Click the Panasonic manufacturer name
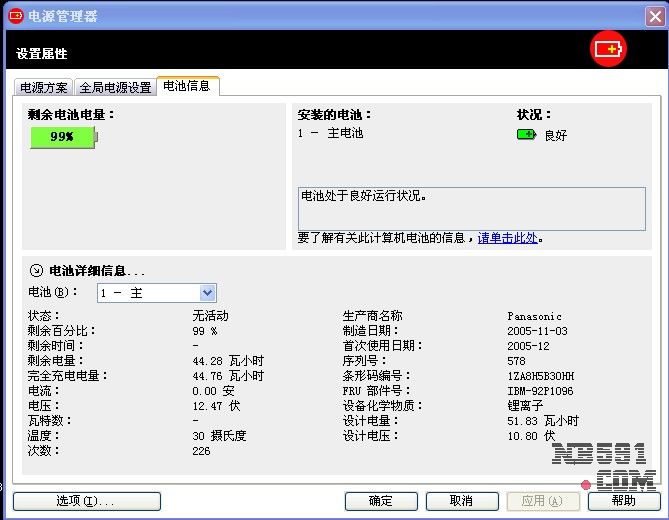Viewport: 669px width, 520px height. tap(534, 316)
